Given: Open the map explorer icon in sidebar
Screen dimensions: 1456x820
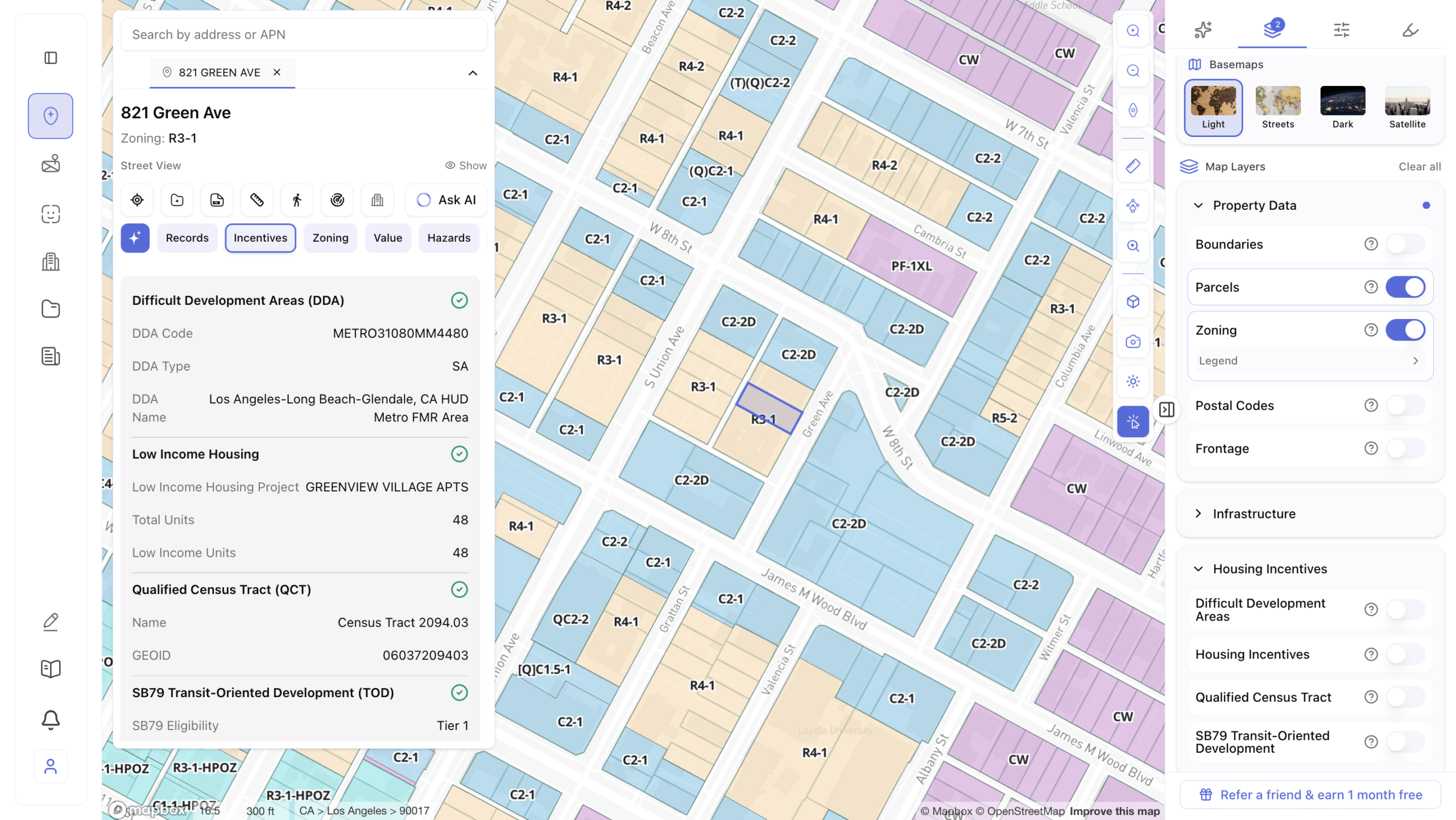Looking at the screenshot, I should click(51, 116).
